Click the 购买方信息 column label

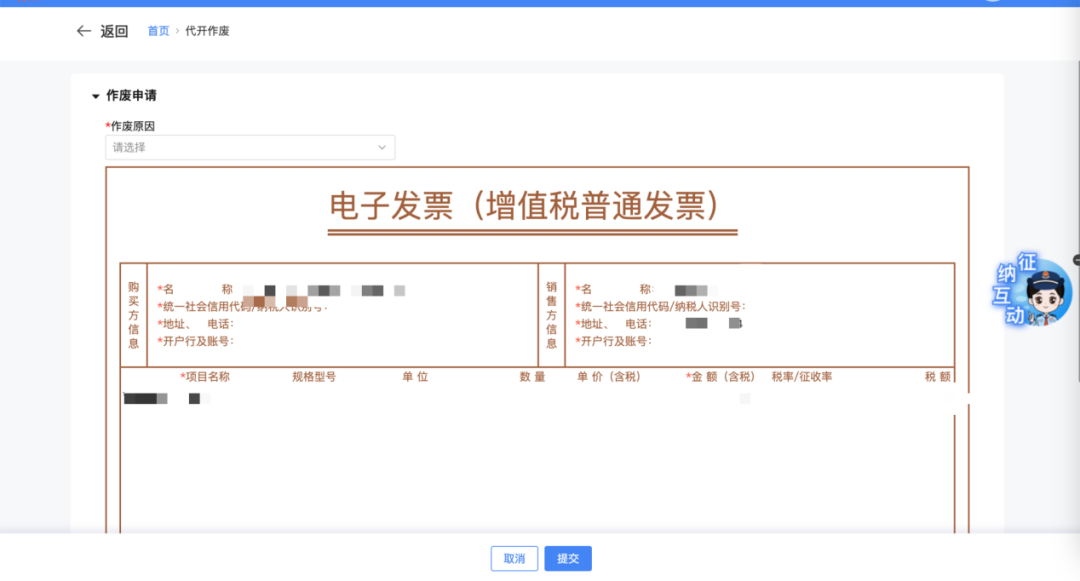(x=134, y=315)
